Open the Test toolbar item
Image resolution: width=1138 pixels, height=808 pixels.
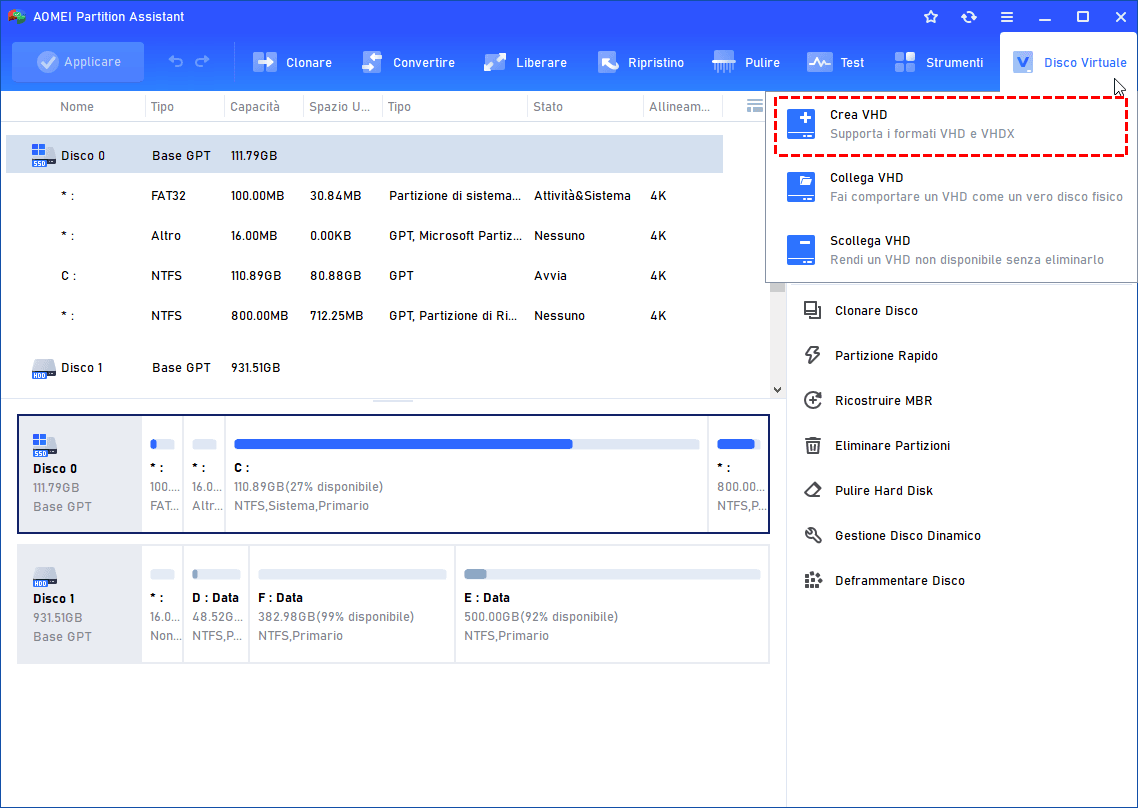pos(836,62)
